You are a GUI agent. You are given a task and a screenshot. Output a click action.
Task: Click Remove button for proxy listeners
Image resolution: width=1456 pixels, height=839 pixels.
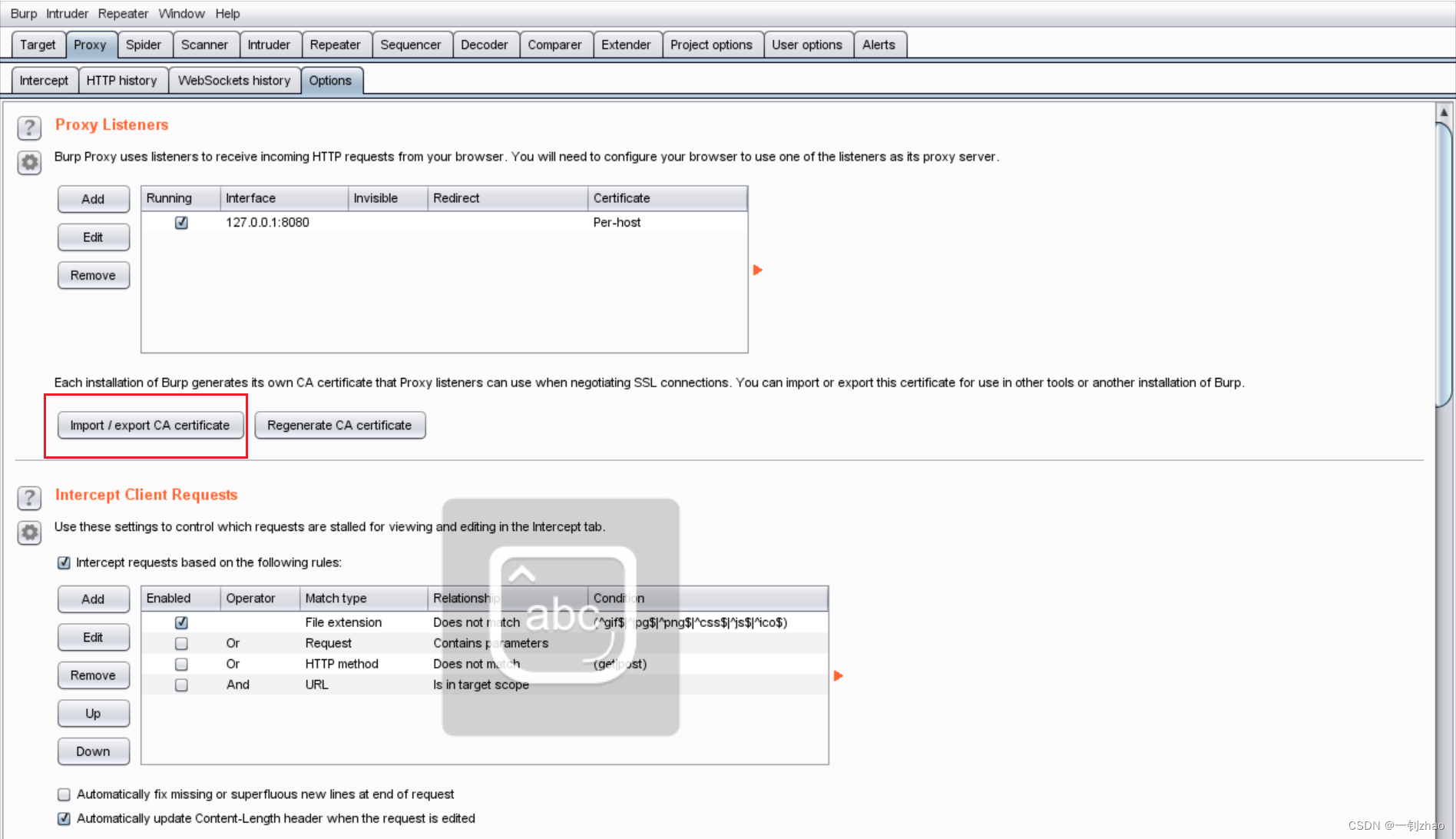click(x=94, y=275)
